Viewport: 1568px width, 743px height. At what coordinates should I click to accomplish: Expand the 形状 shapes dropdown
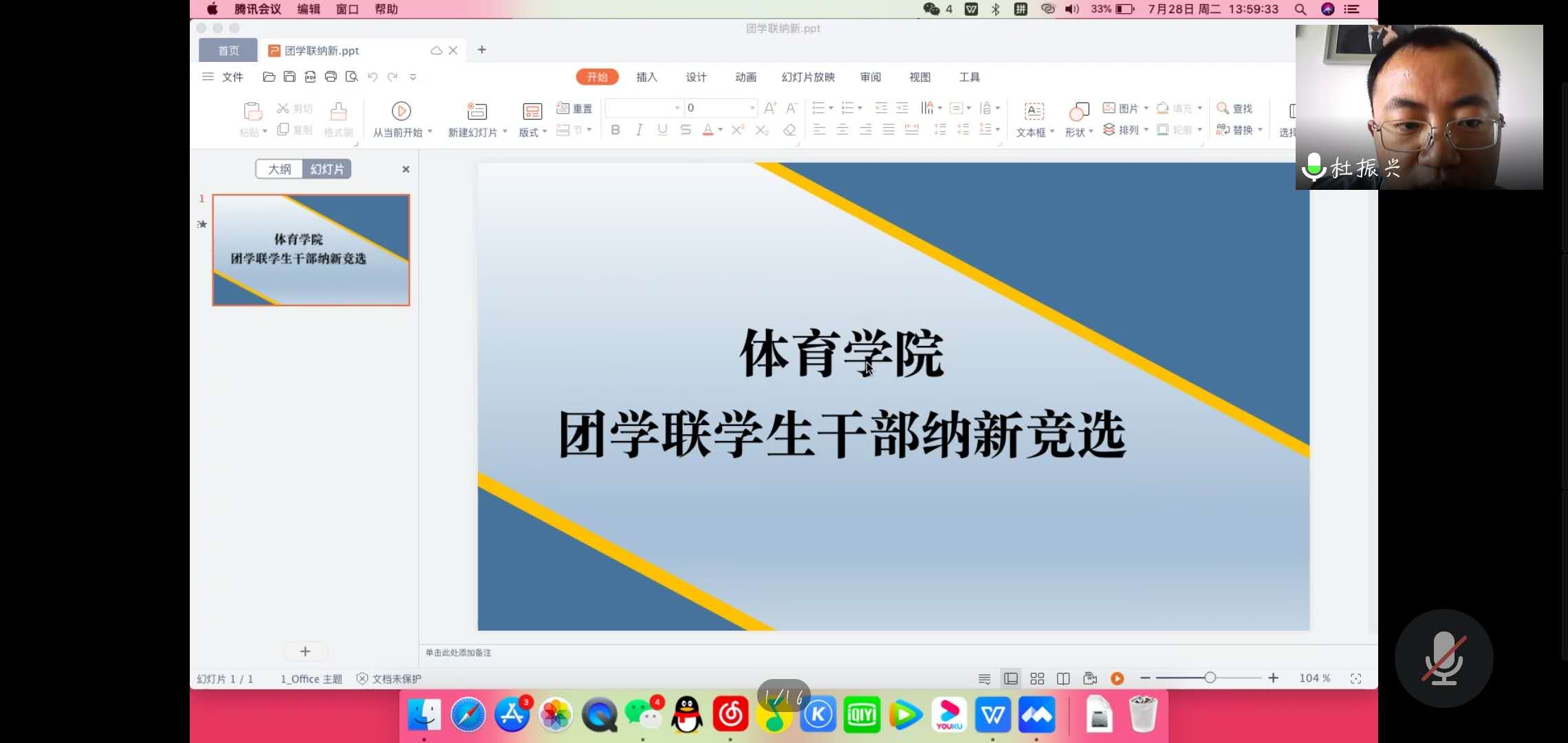click(1091, 132)
